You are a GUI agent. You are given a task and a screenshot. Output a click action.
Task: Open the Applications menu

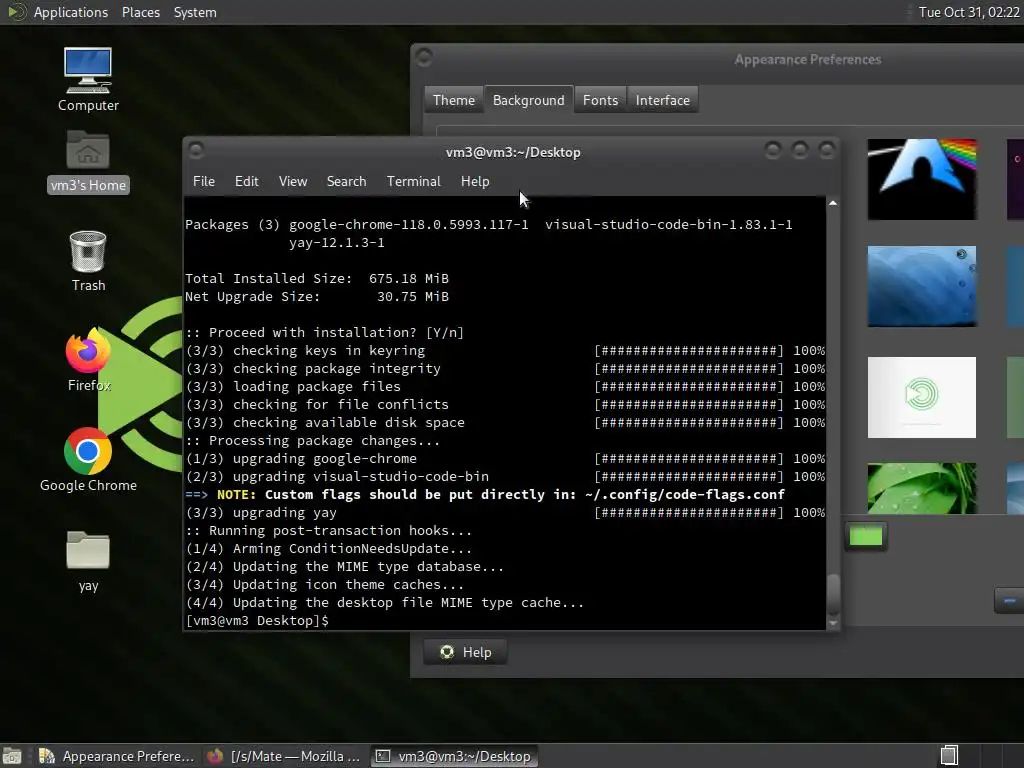(71, 12)
